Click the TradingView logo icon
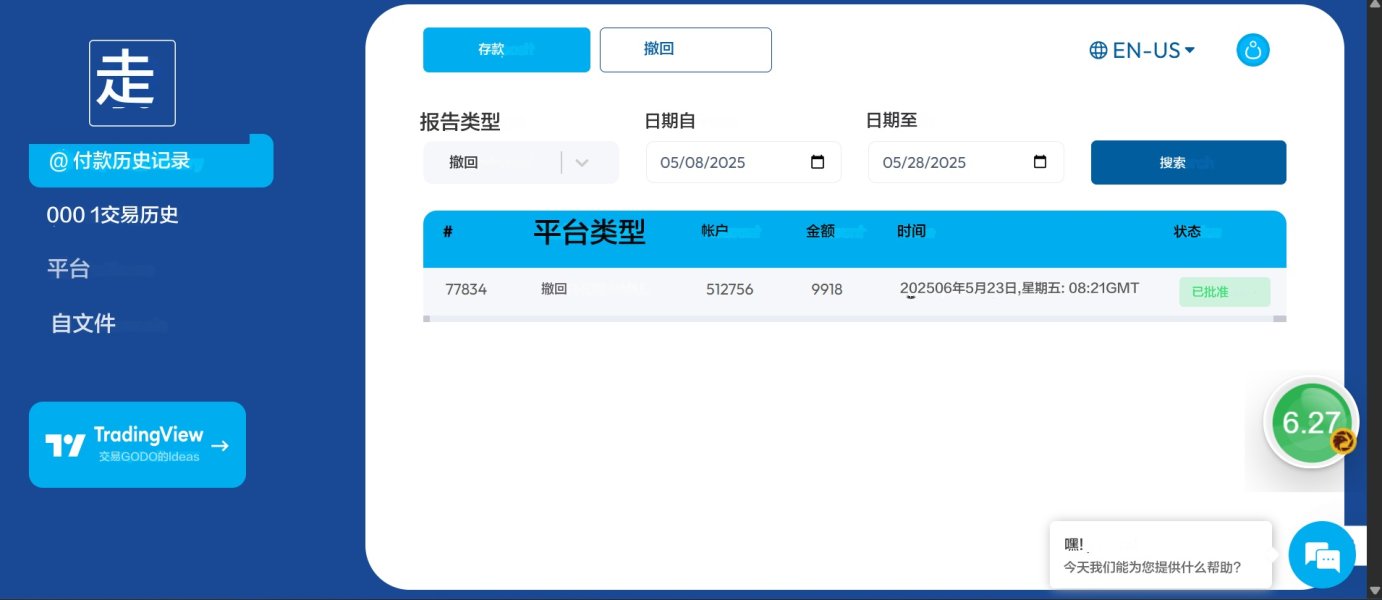The image size is (1382, 600). pyautogui.click(x=66, y=446)
